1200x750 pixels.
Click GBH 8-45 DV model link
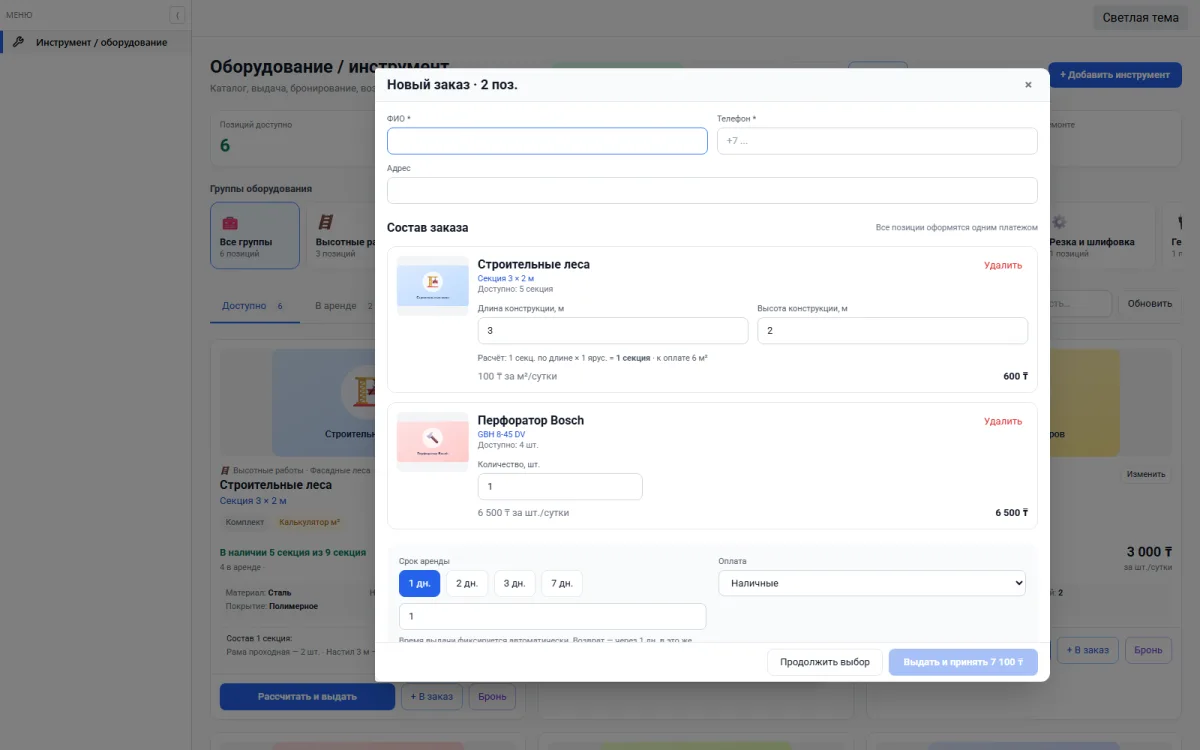tap(501, 434)
